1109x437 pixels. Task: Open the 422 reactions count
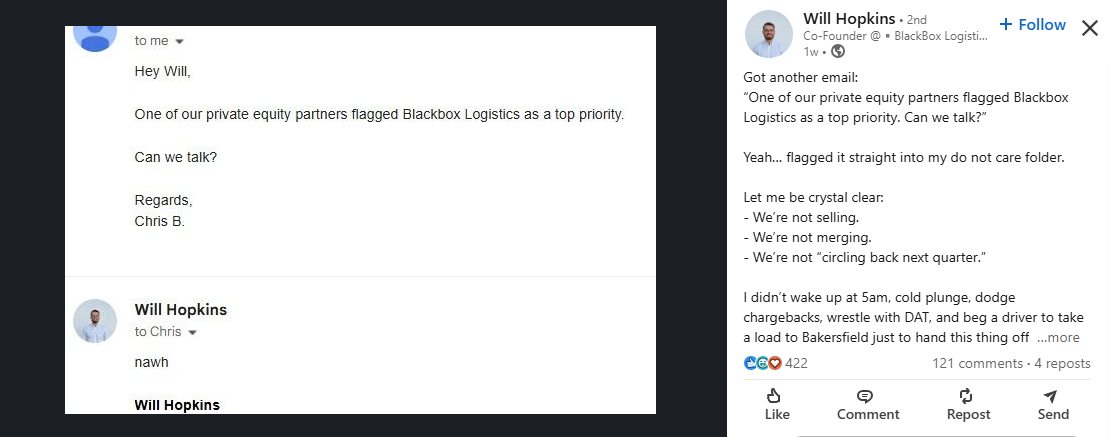[x=796, y=363]
